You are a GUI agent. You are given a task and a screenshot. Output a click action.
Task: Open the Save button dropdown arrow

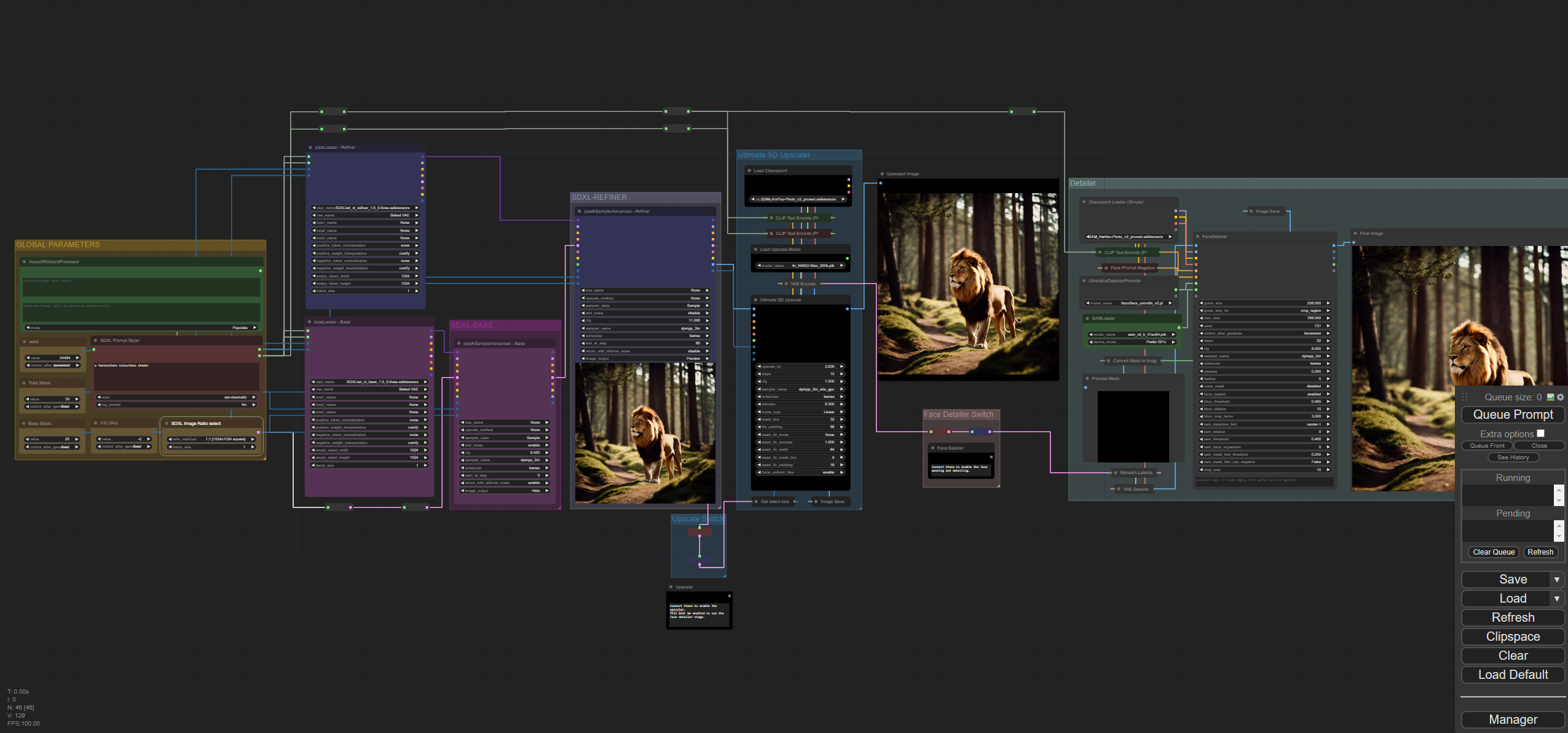[1557, 579]
